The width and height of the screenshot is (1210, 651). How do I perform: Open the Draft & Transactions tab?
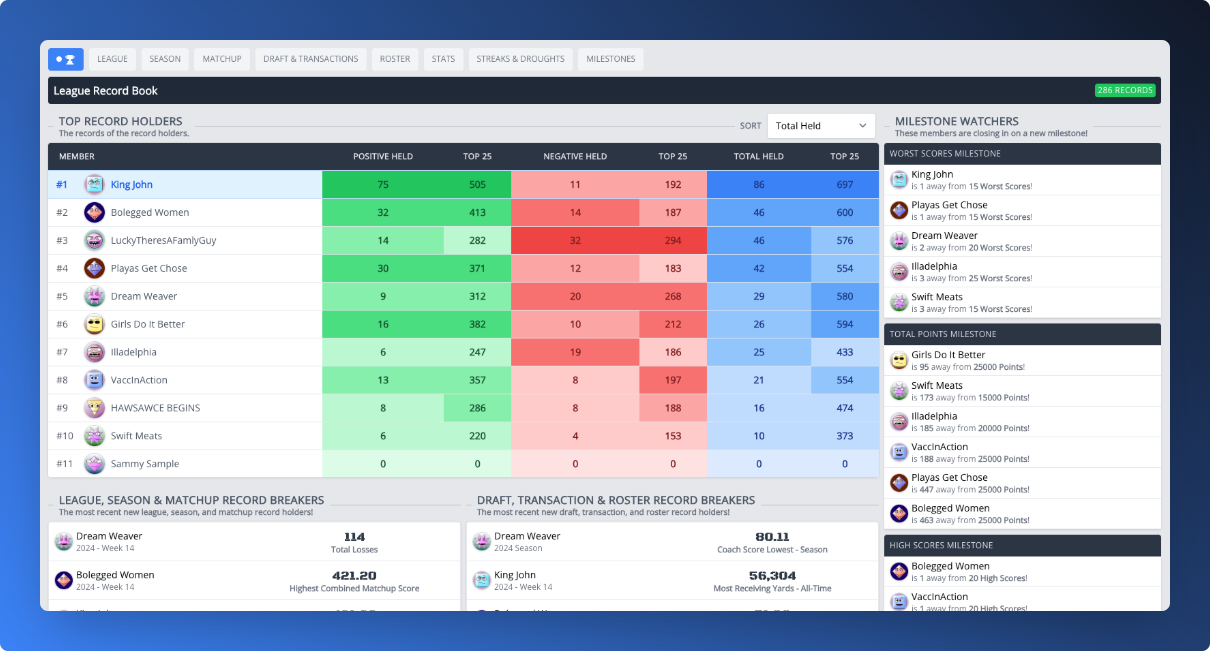tap(311, 59)
